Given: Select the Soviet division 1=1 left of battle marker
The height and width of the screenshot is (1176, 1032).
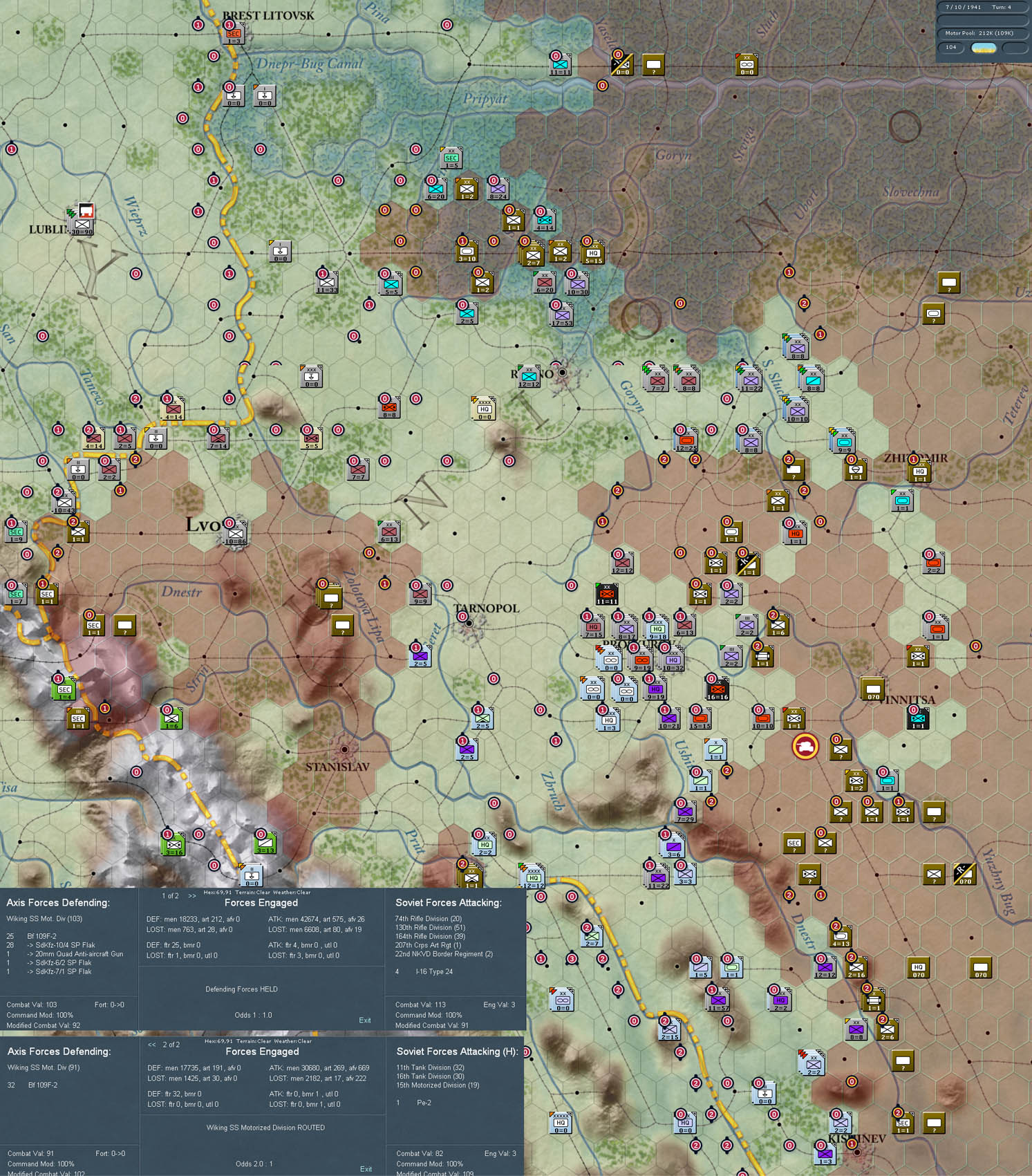Looking at the screenshot, I should point(794,720).
